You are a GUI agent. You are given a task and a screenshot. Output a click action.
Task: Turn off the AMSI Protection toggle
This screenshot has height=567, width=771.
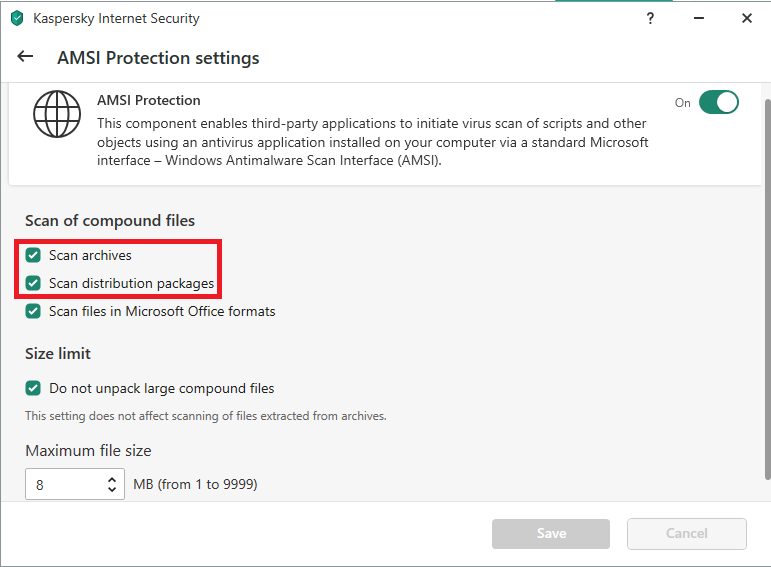tap(718, 102)
